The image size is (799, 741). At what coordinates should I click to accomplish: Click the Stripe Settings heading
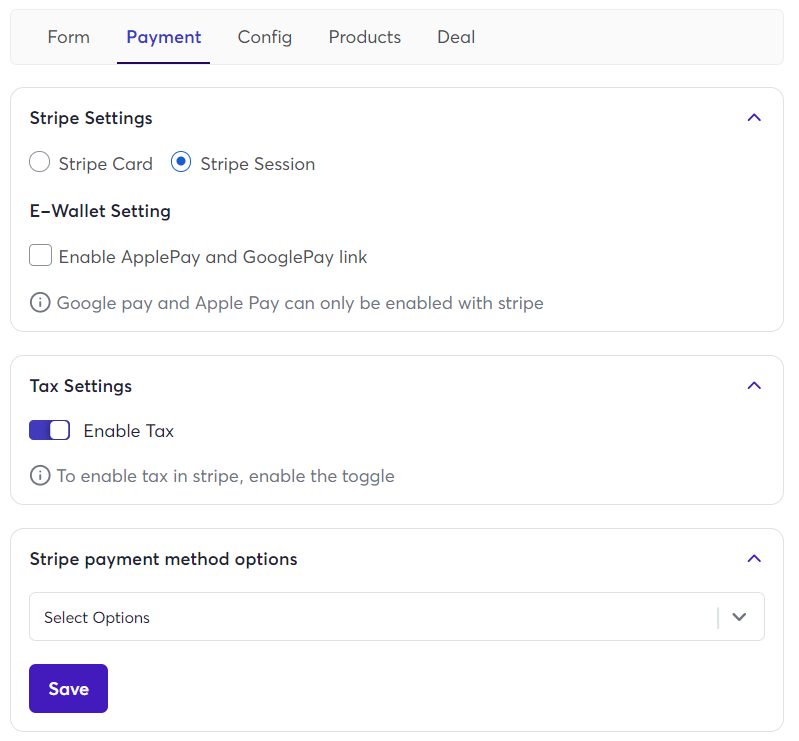point(91,118)
